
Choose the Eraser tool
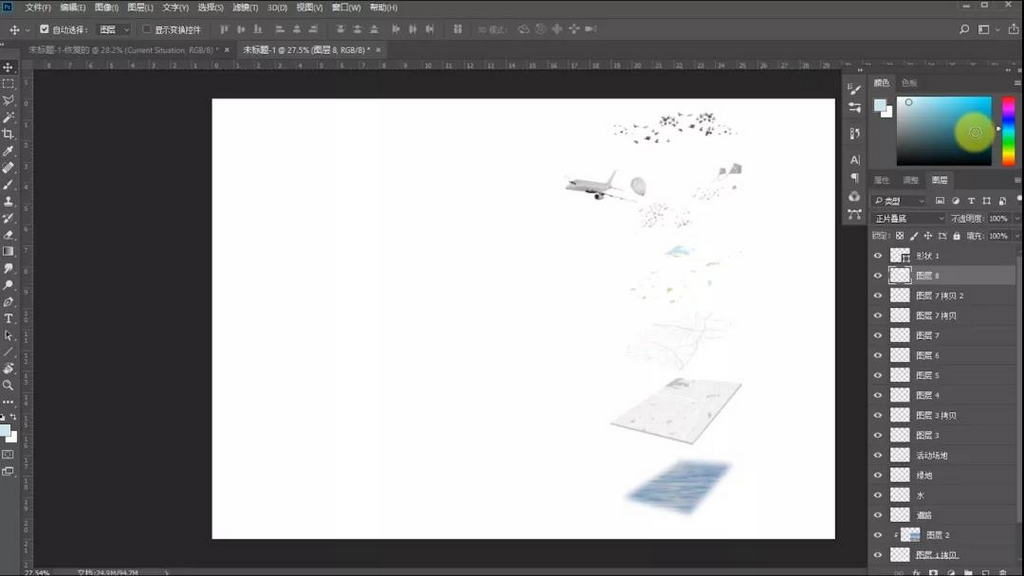8,234
